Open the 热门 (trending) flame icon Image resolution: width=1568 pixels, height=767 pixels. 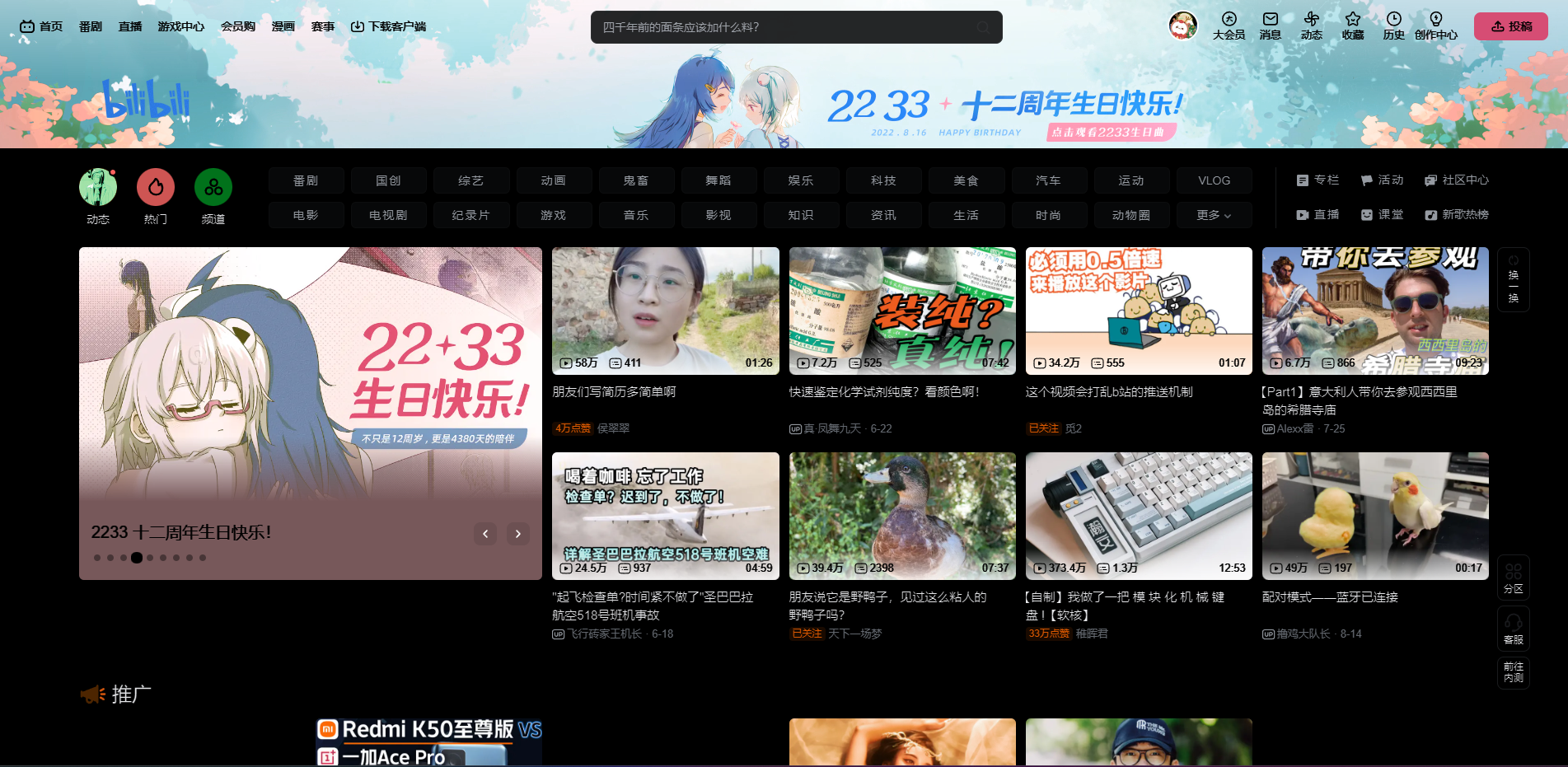(155, 188)
